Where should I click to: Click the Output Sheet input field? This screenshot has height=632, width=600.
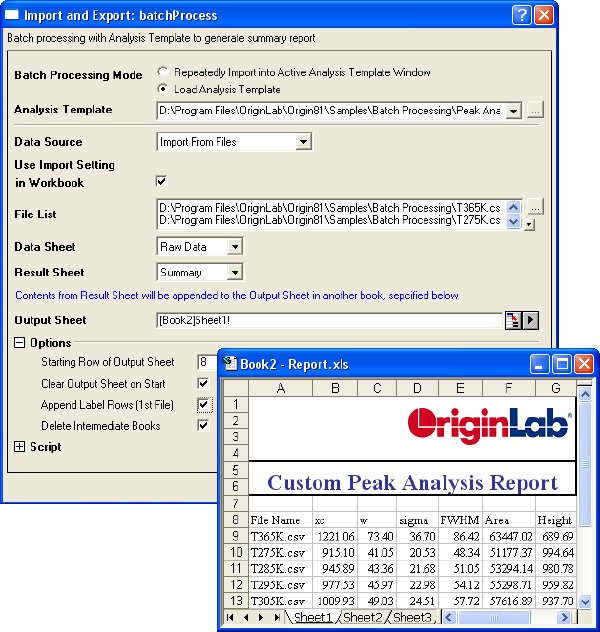pos(330,320)
